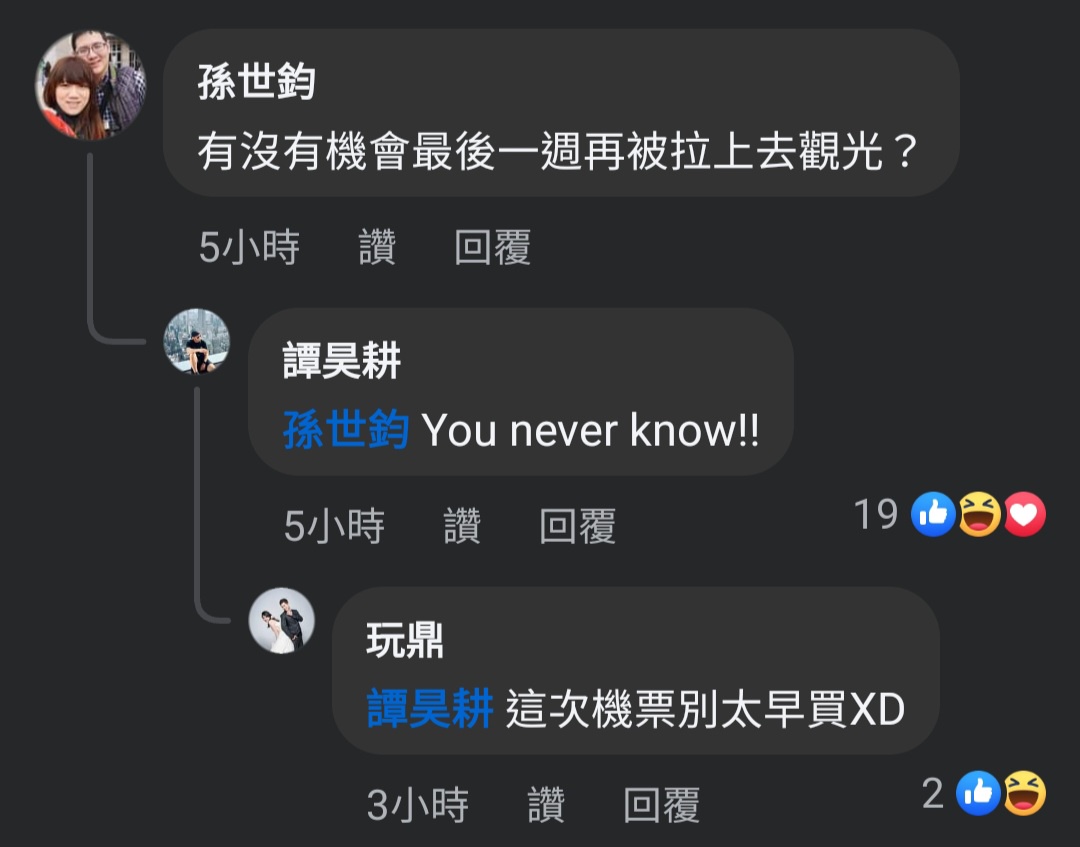The image size is (1080, 847).
Task: Open the 玩鼎 commenter name link
Action: pyautogui.click(x=405, y=640)
